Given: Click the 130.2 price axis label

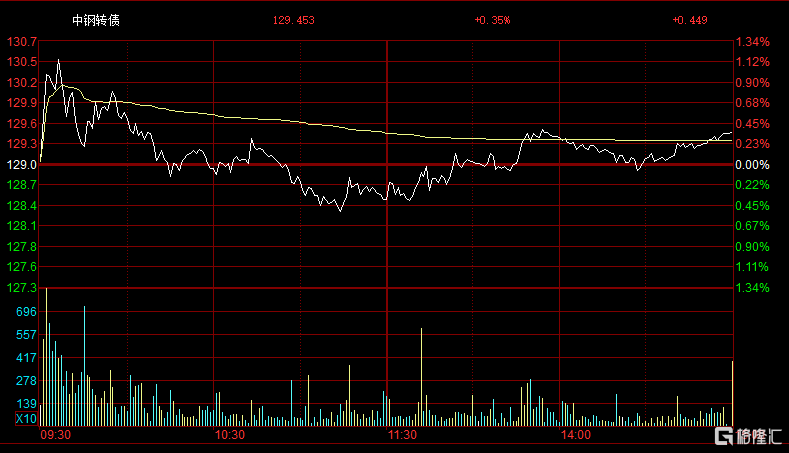Looking at the screenshot, I should click(22, 83).
